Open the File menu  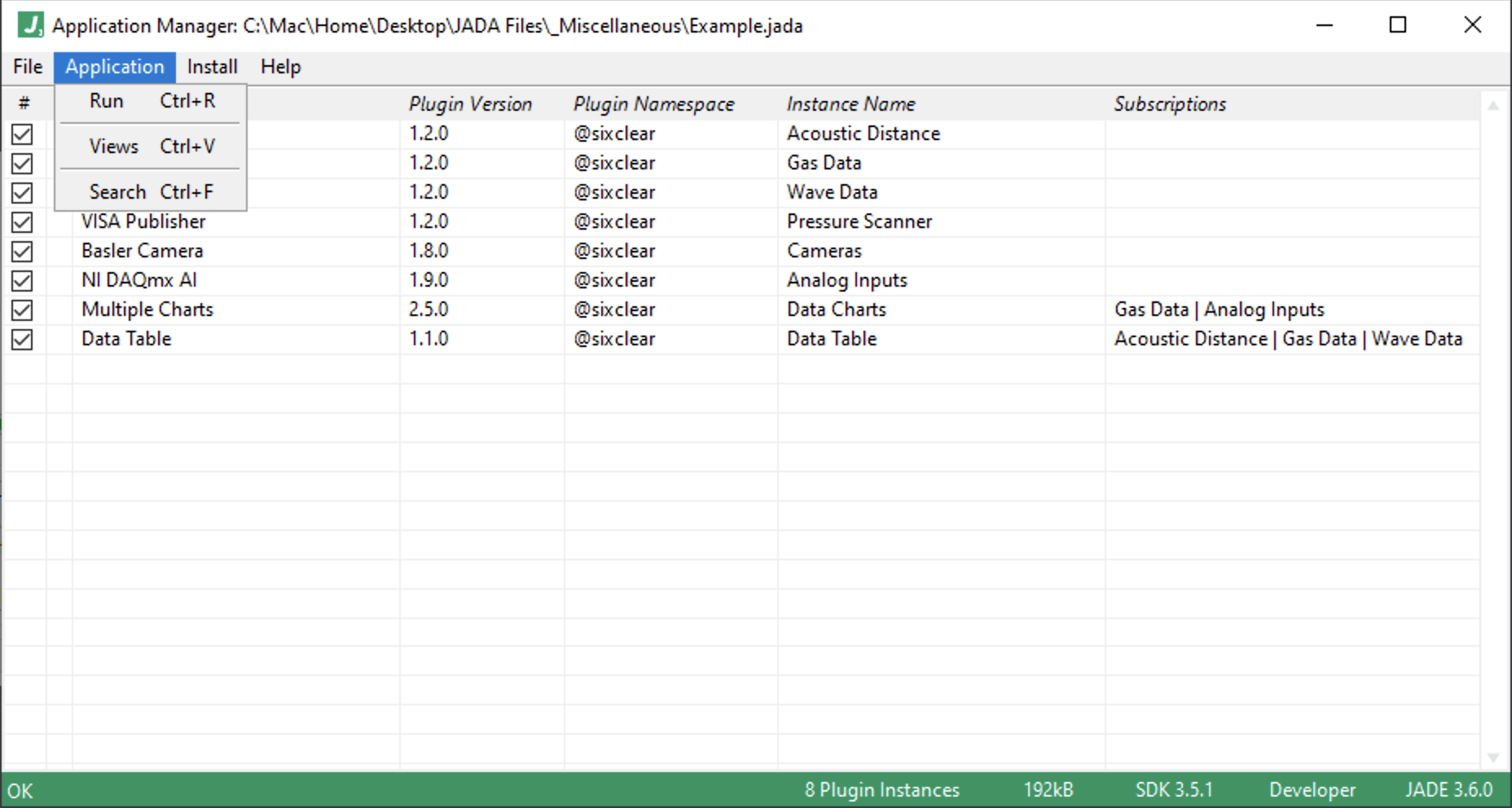click(x=28, y=67)
